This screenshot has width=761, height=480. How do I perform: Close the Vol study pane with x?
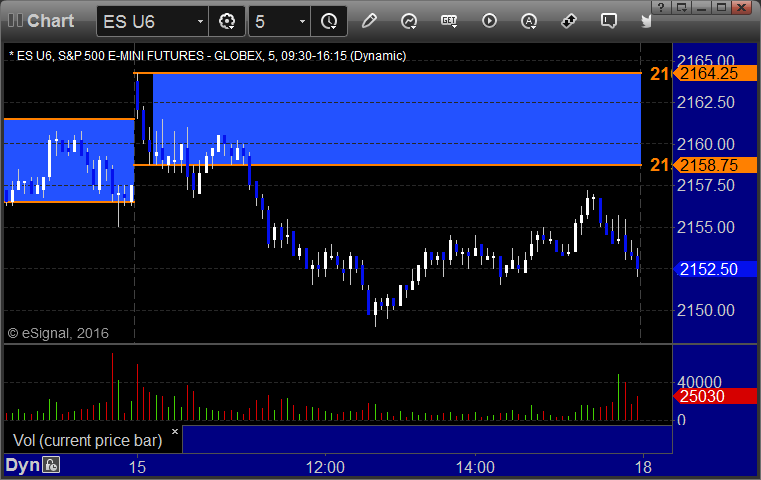tap(175, 431)
